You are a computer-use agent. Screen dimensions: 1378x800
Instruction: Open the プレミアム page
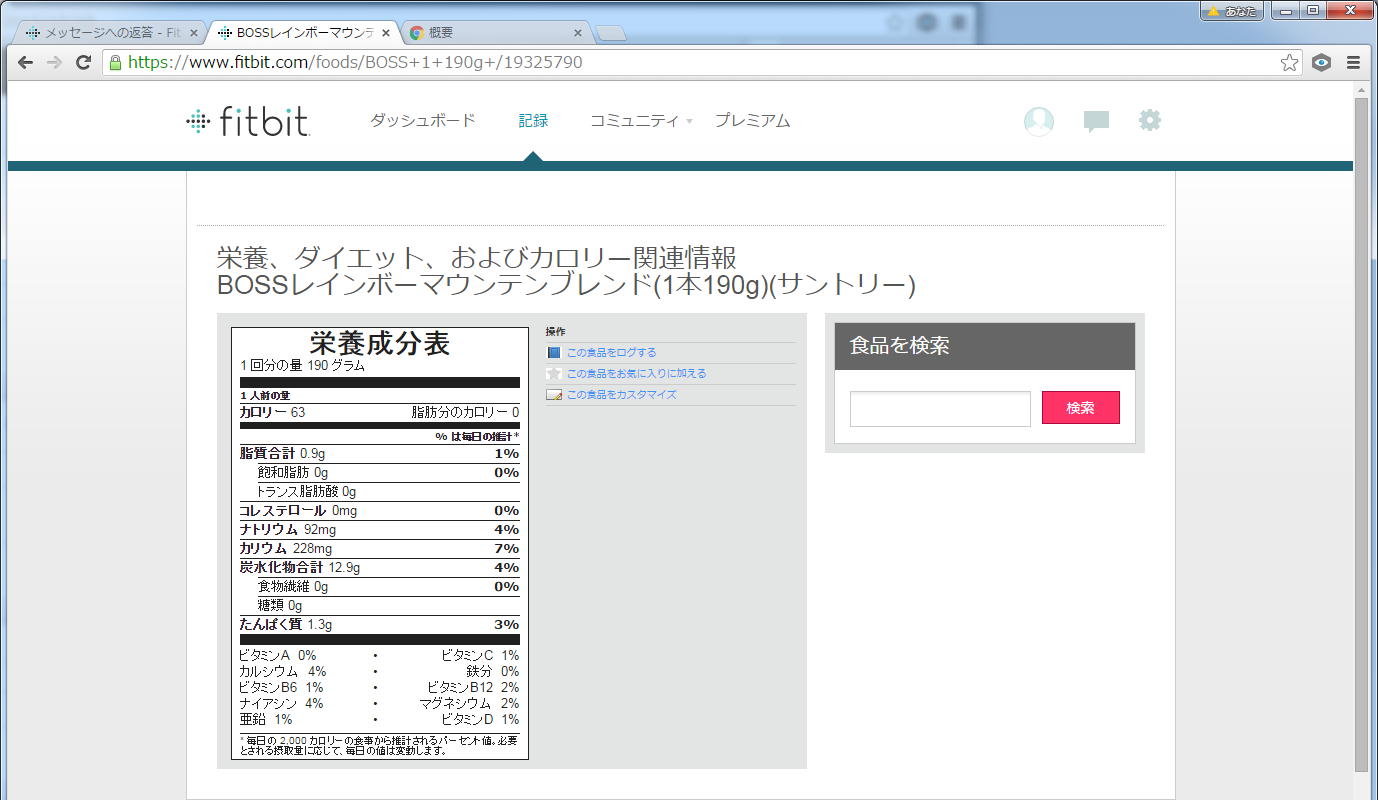[x=752, y=121]
